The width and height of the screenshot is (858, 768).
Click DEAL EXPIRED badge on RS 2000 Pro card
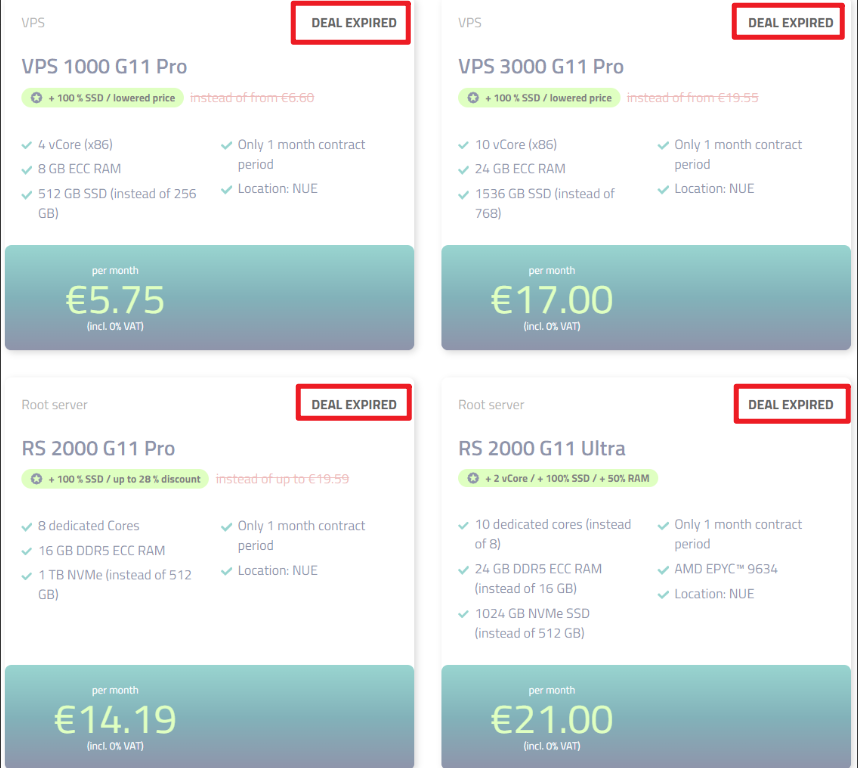(x=353, y=405)
